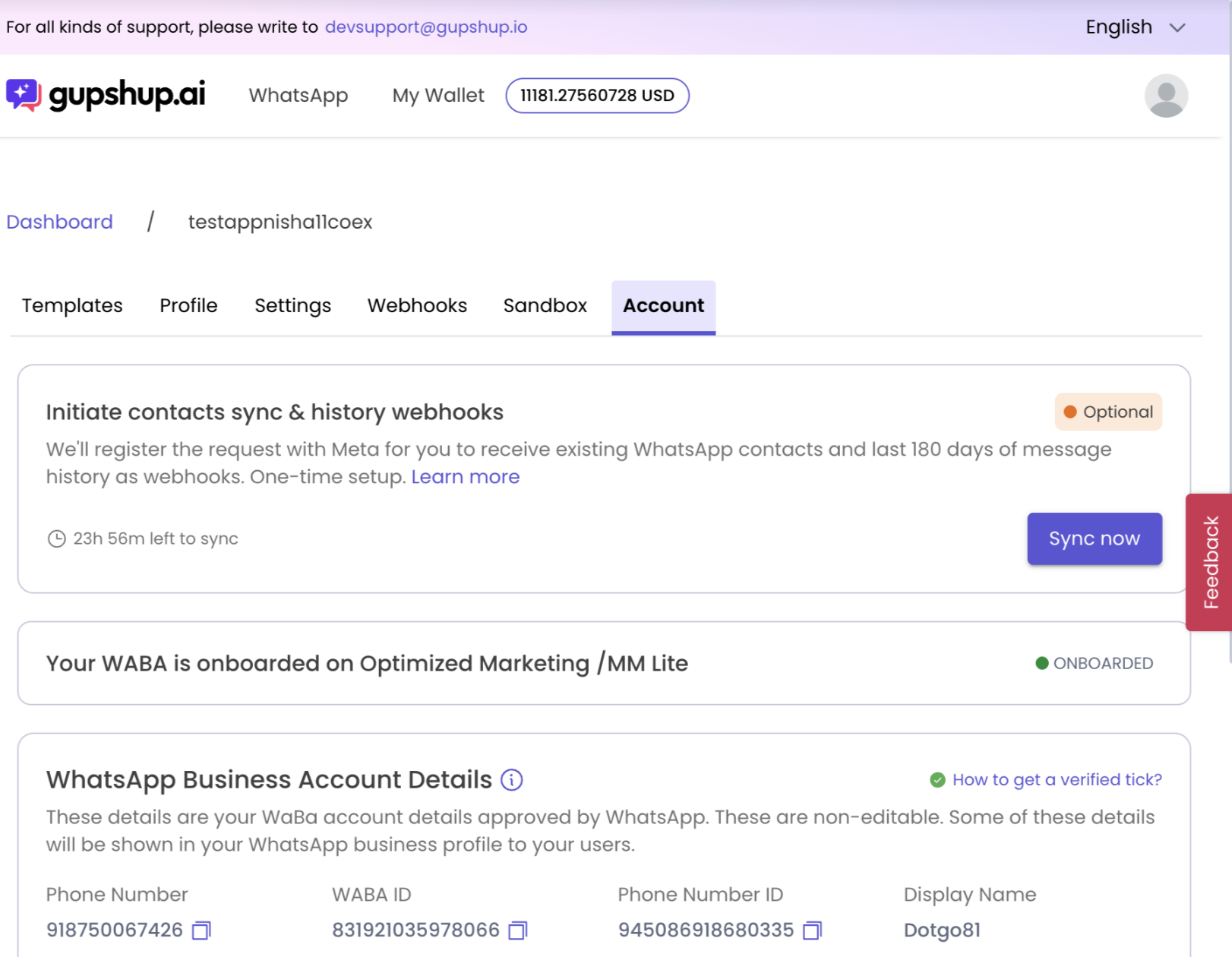Switch to the Profile tab
Screen dimensions: 1232x957
click(x=188, y=305)
